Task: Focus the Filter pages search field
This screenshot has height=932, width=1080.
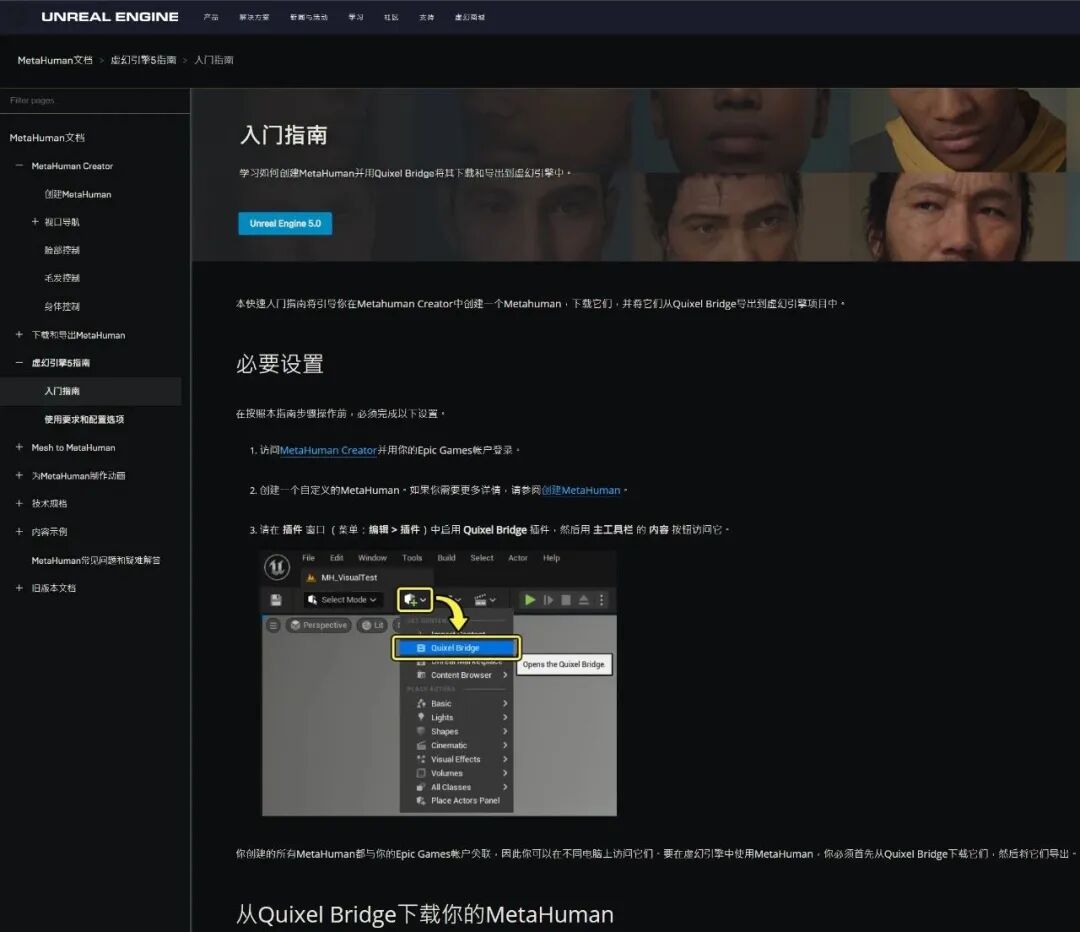Action: click(94, 101)
